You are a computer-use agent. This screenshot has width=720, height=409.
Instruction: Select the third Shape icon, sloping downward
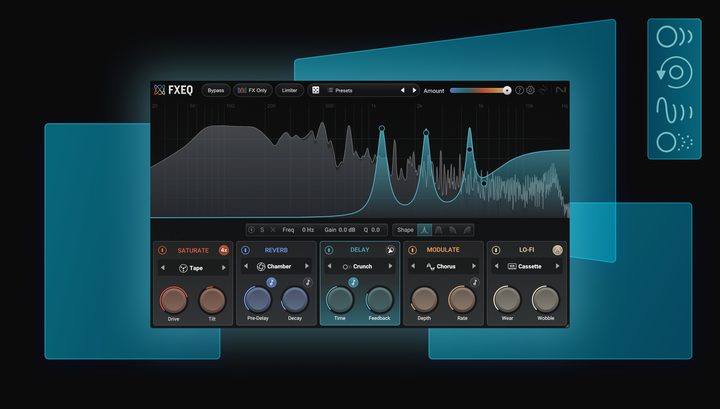tap(453, 230)
